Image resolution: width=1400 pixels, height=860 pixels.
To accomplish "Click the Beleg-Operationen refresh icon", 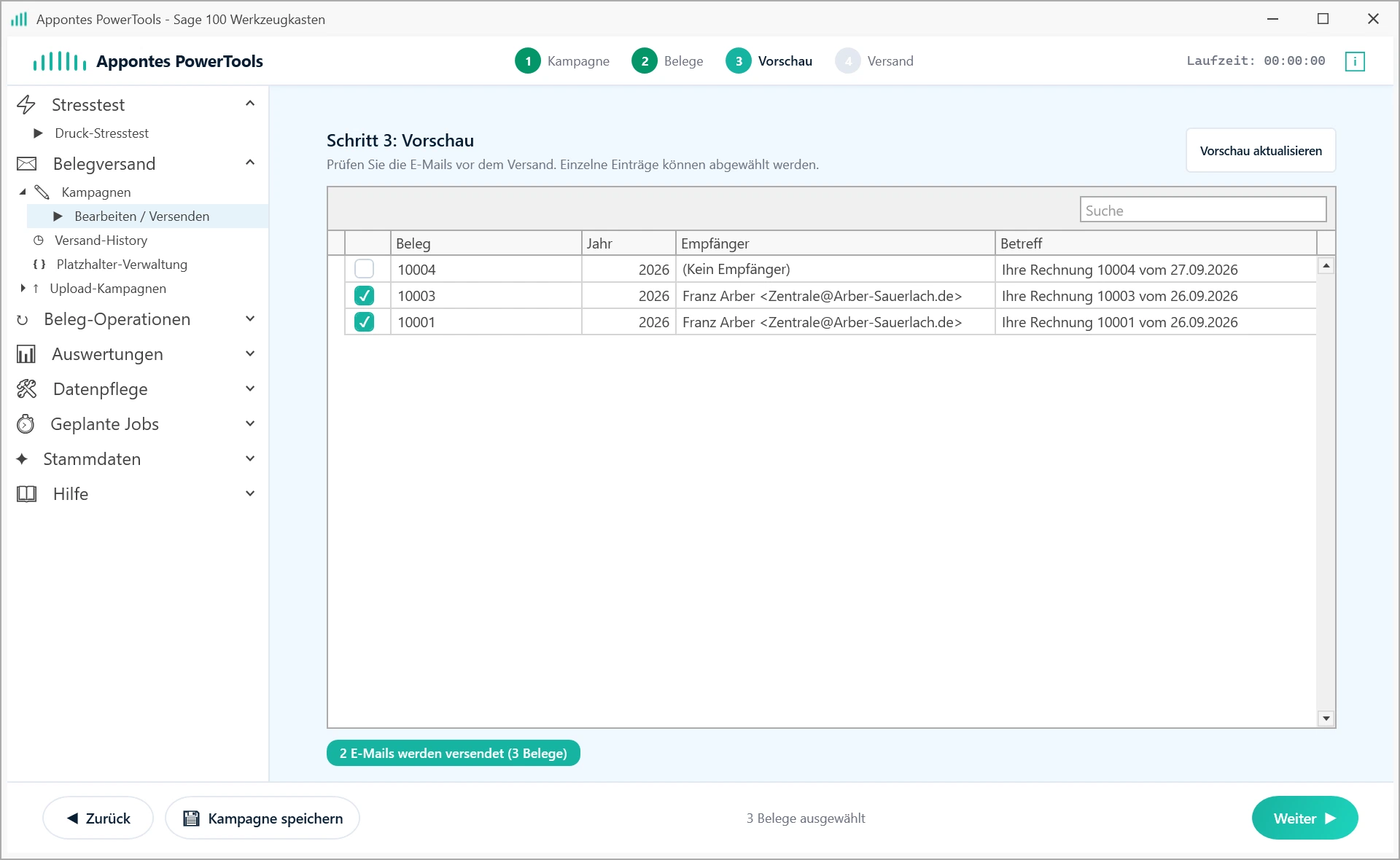I will [23, 320].
